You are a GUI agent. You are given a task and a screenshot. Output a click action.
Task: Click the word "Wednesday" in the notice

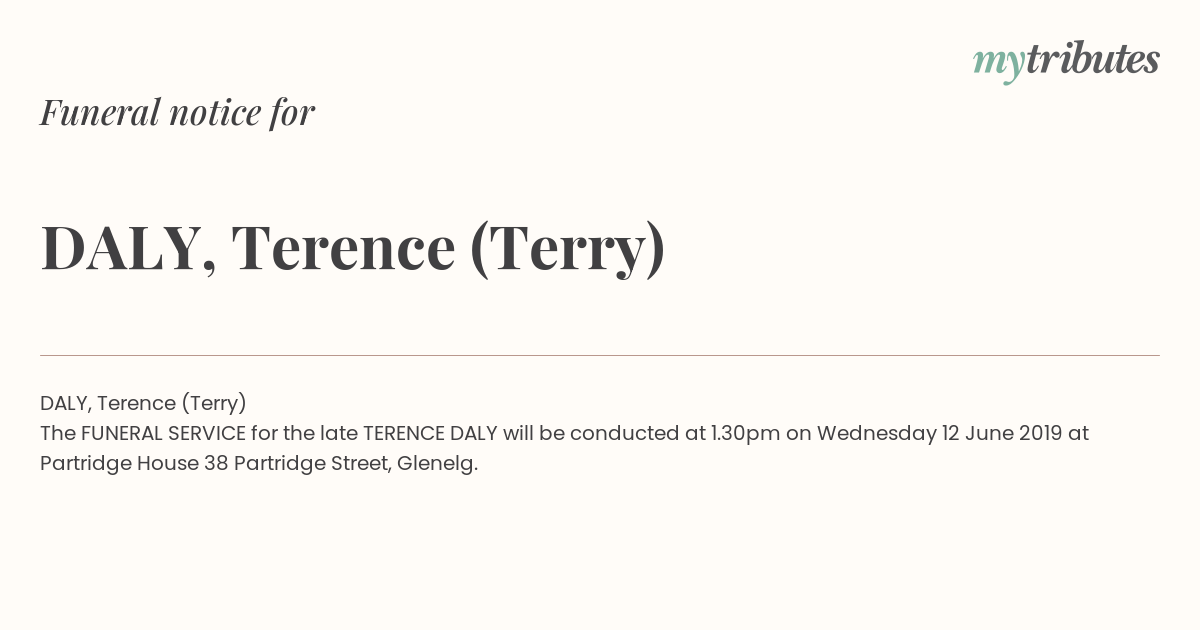tap(876, 433)
